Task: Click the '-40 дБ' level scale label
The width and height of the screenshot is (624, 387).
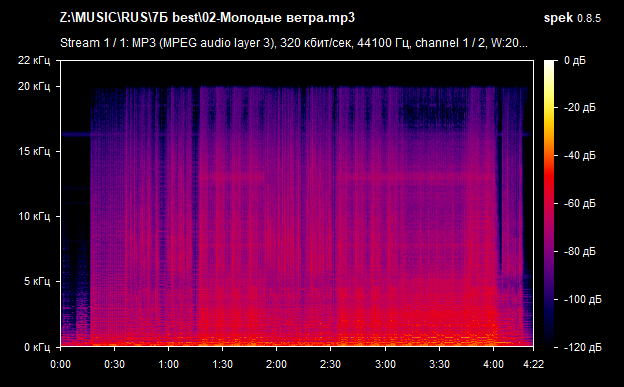Action: pyautogui.click(x=580, y=155)
